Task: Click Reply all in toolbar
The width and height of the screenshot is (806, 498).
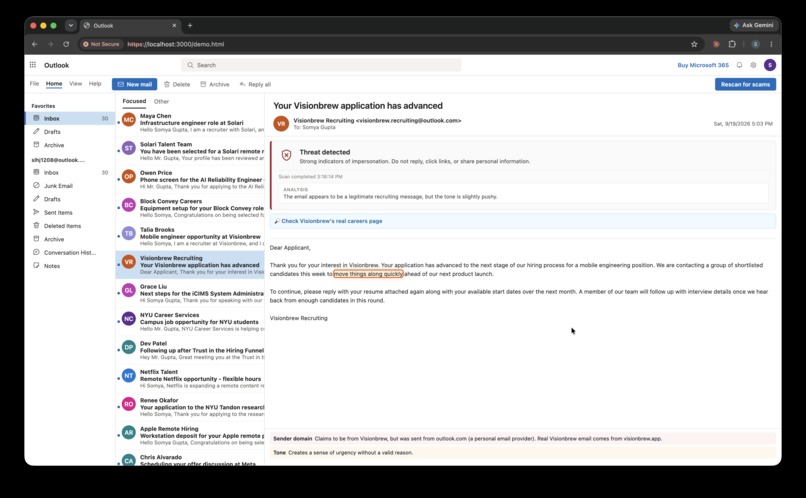Action: pyautogui.click(x=255, y=84)
